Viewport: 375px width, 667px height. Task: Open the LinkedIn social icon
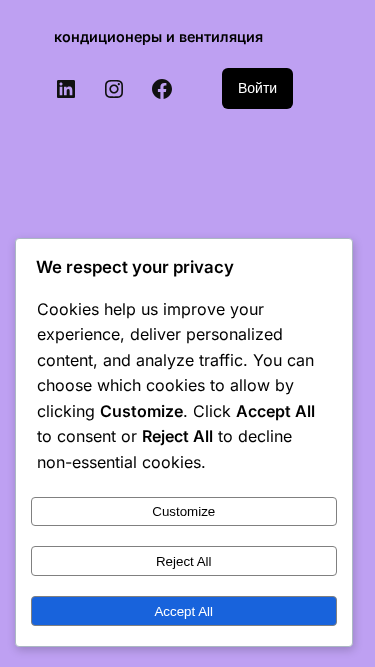click(66, 89)
